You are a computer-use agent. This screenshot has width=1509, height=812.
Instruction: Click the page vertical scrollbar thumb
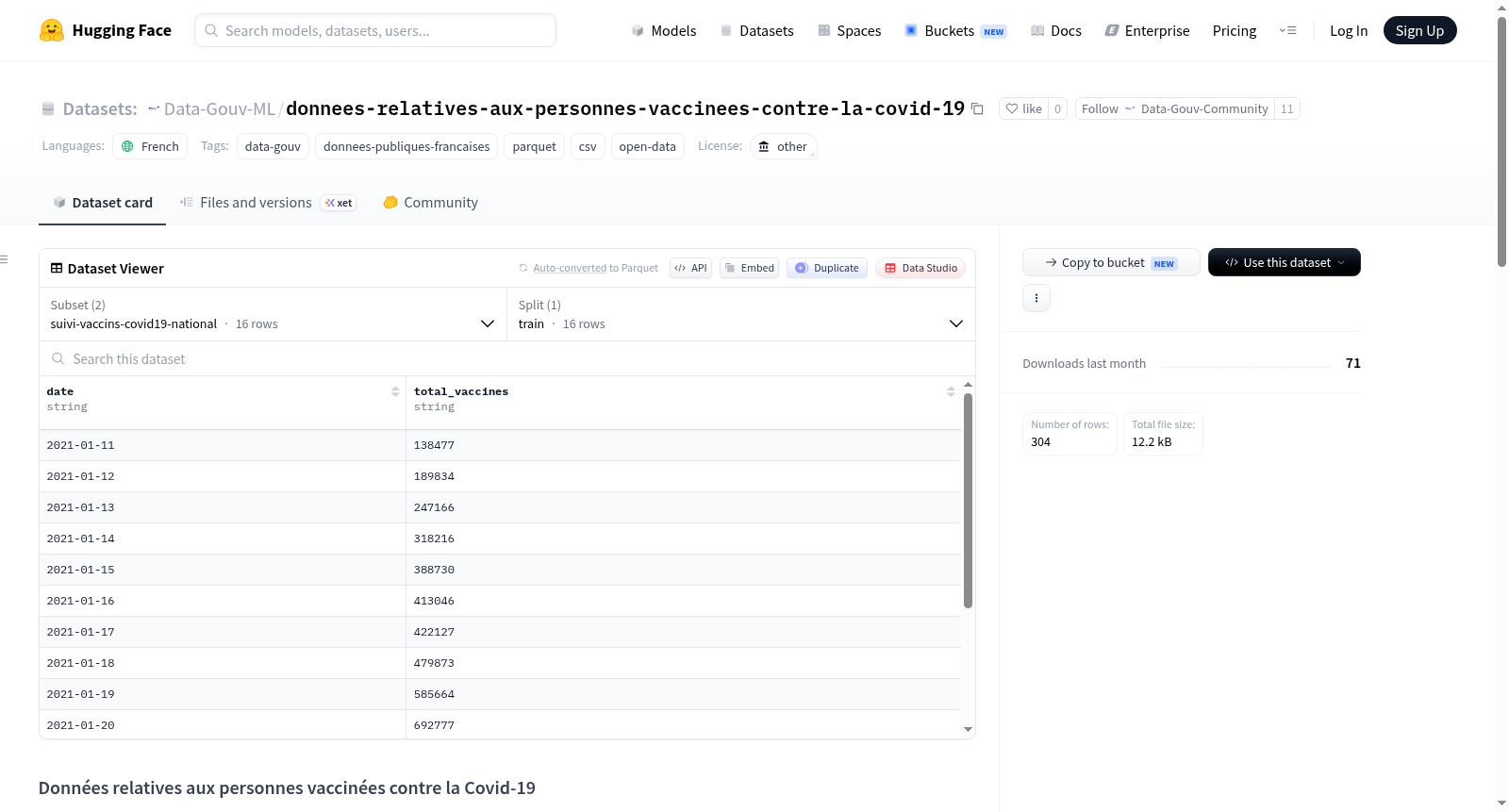pos(1501,141)
